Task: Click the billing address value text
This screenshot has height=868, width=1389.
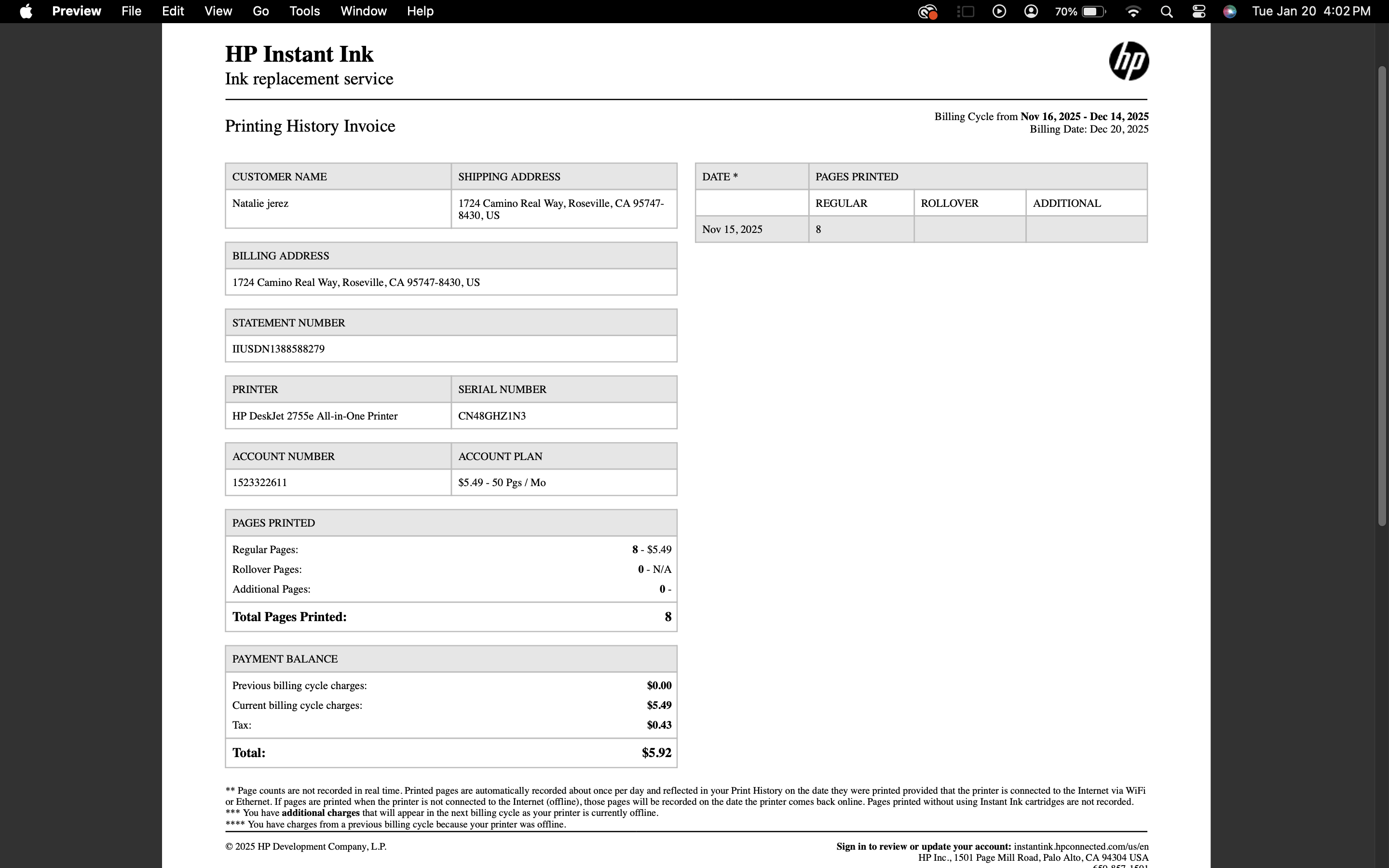Action: pyautogui.click(x=356, y=283)
